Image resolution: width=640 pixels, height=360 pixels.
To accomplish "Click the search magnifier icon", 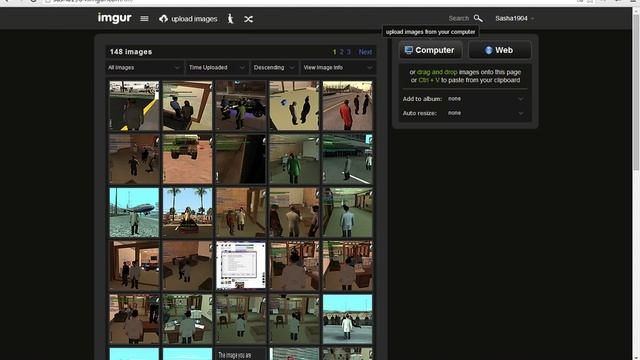I will click(x=478, y=18).
